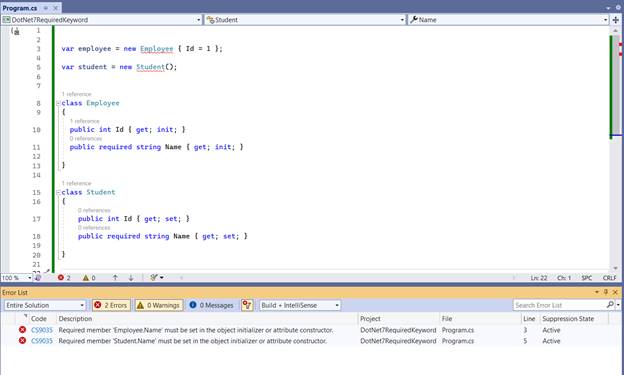Click the CRLF line ending indicator

pyautogui.click(x=609, y=278)
